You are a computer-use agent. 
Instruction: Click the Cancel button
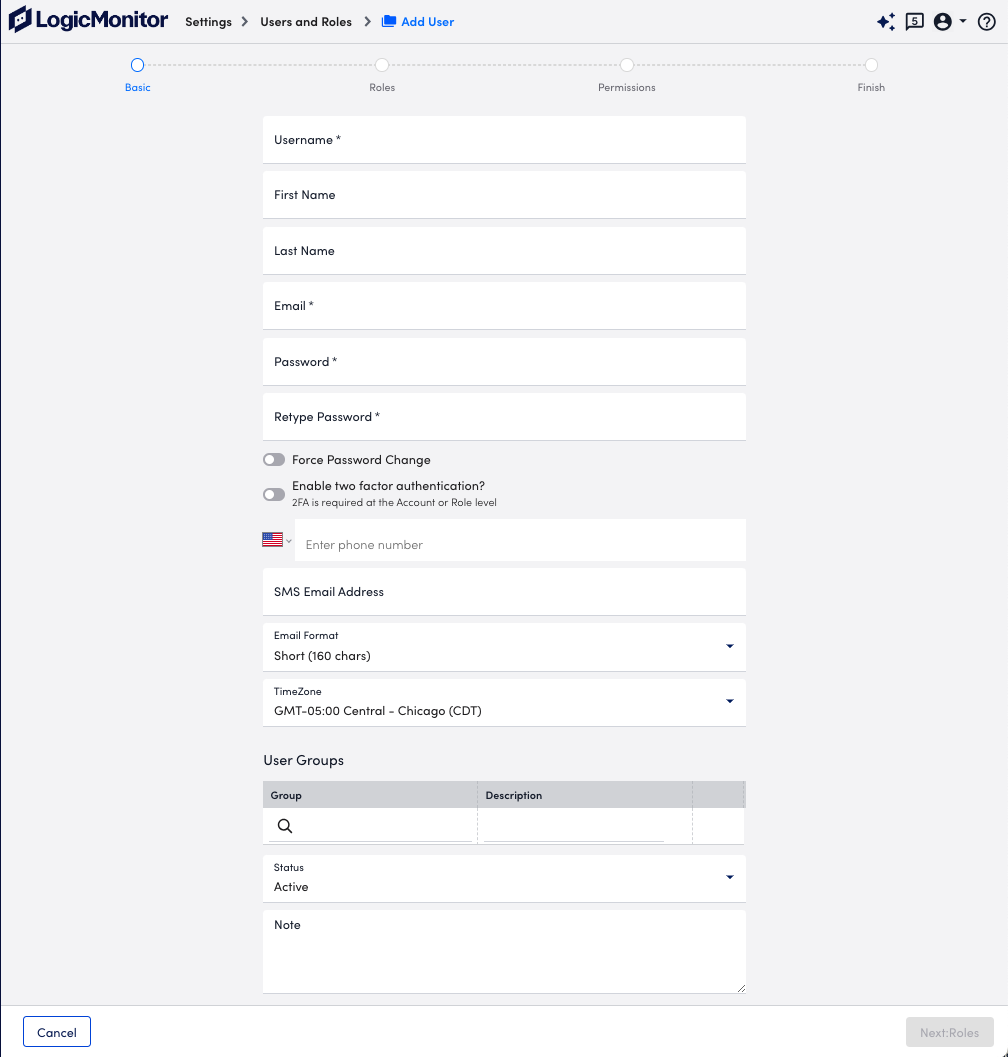[x=56, y=1031]
